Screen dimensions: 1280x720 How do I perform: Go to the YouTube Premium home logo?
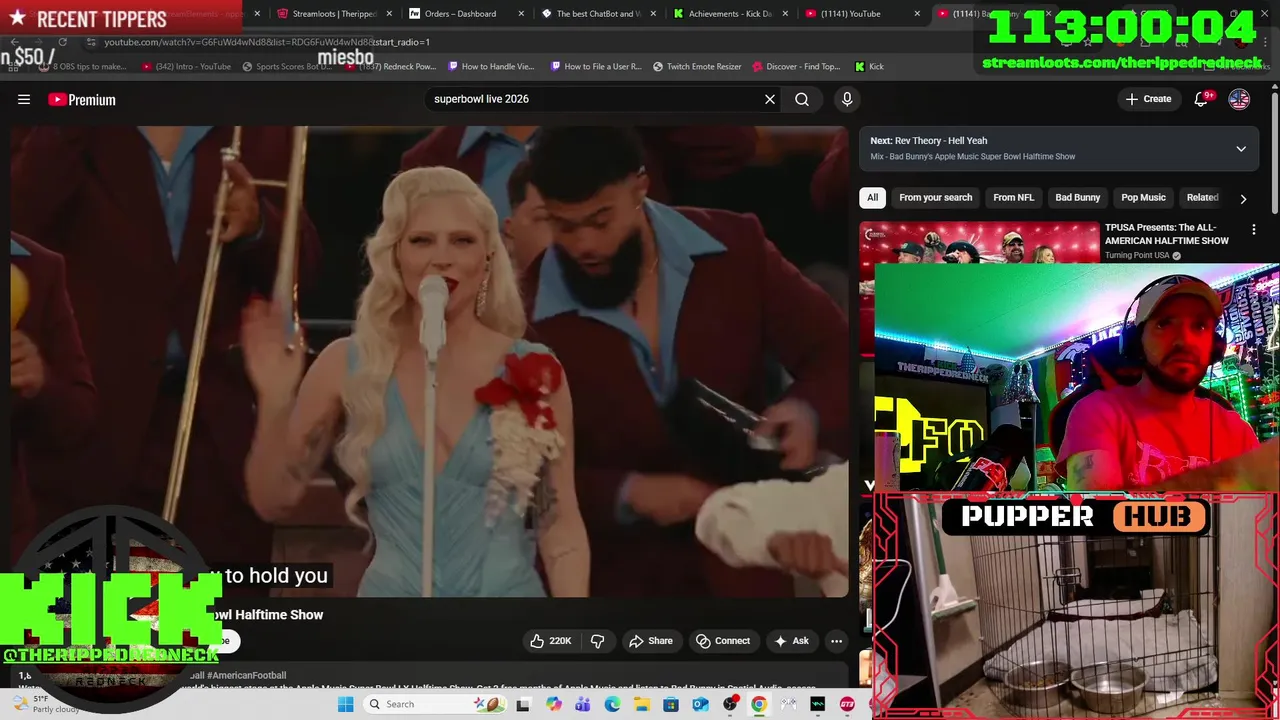[x=82, y=99]
